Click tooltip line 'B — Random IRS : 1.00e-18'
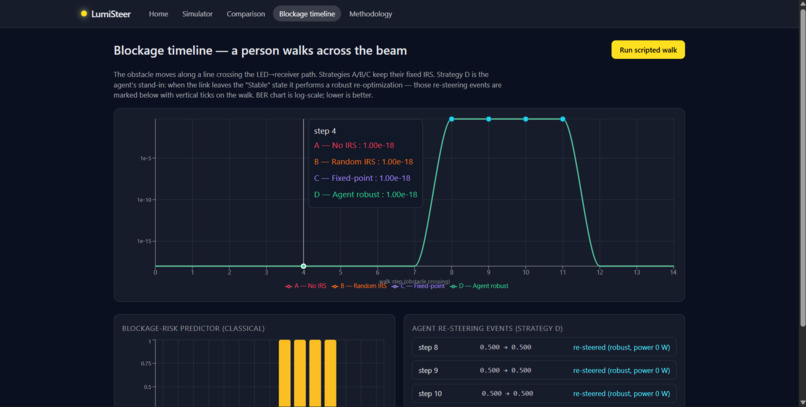Screen dimensions: 806x407 (x=363, y=162)
